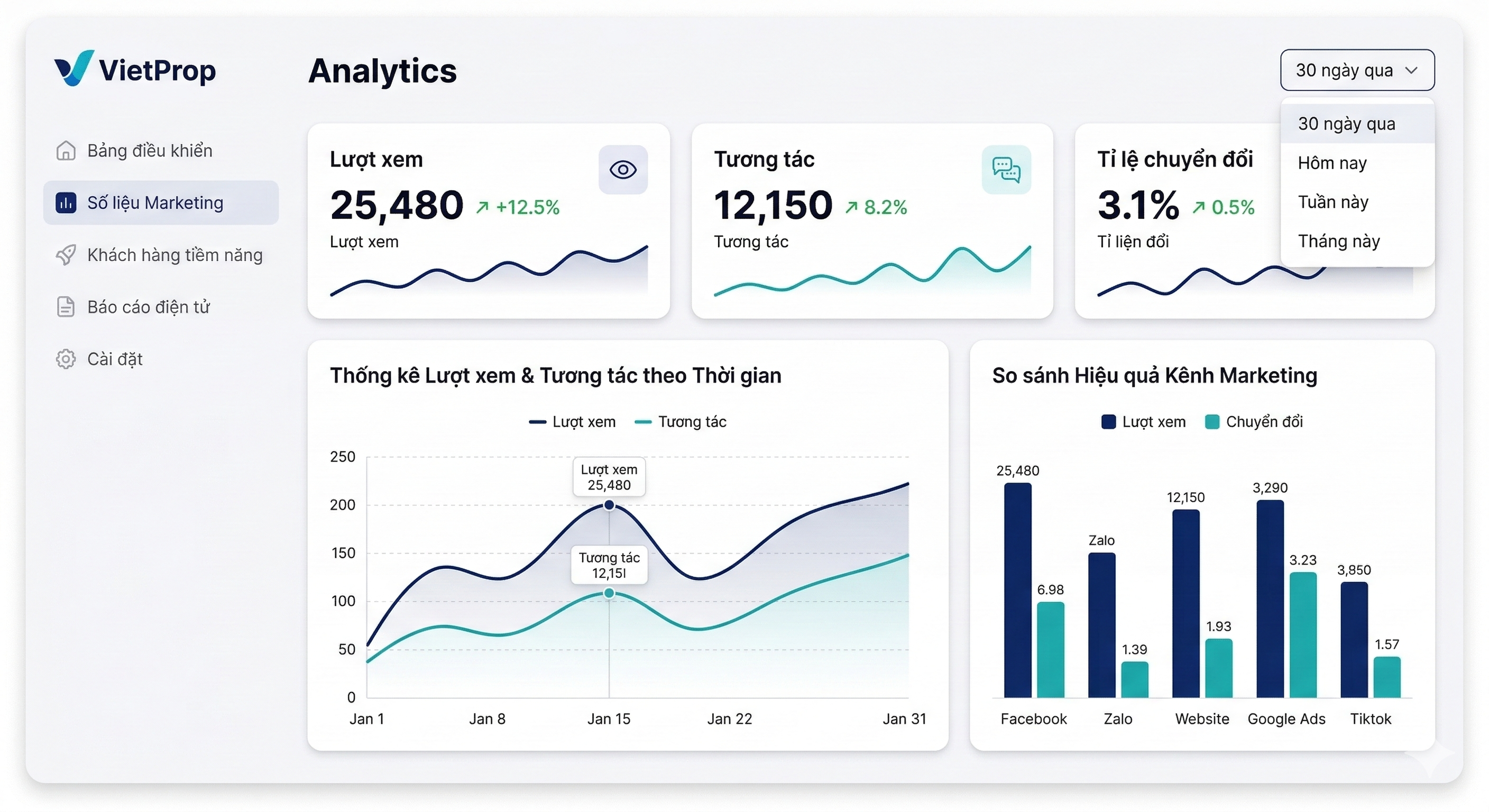Click the Tuần này option
Viewport: 1489px width, 812px height.
[x=1334, y=202]
